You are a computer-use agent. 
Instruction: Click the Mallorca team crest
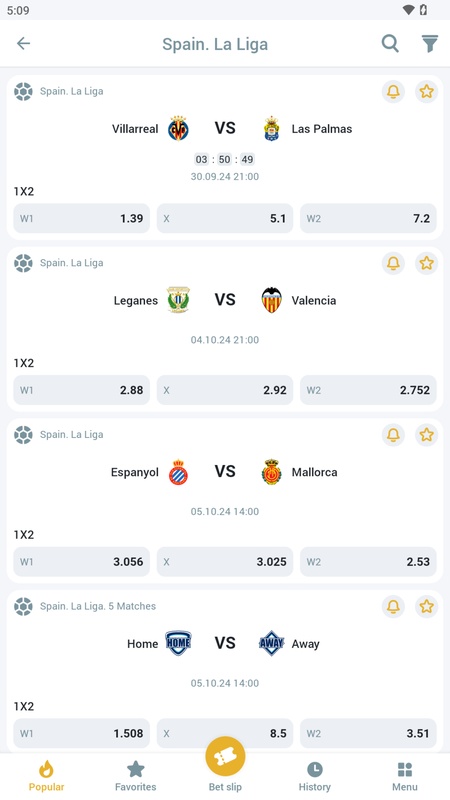pos(271,472)
